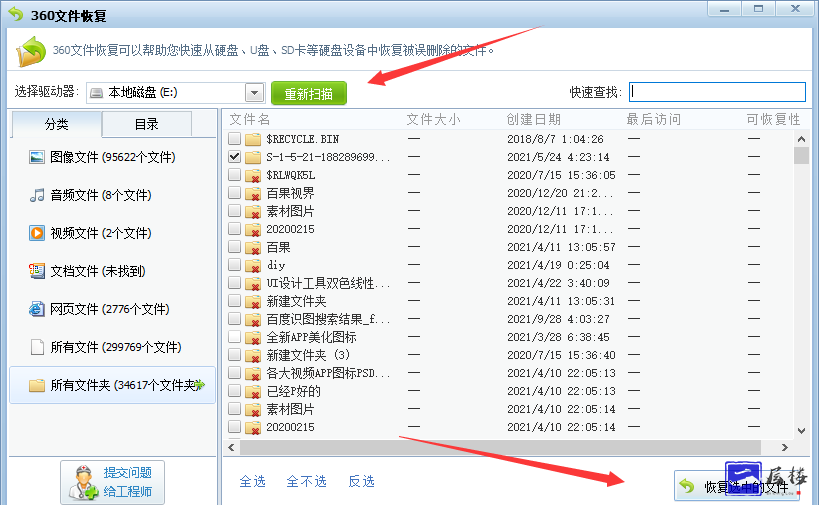Click the vertical scrollbar up arrow
The height and width of the screenshot is (505, 819).
tap(801, 139)
